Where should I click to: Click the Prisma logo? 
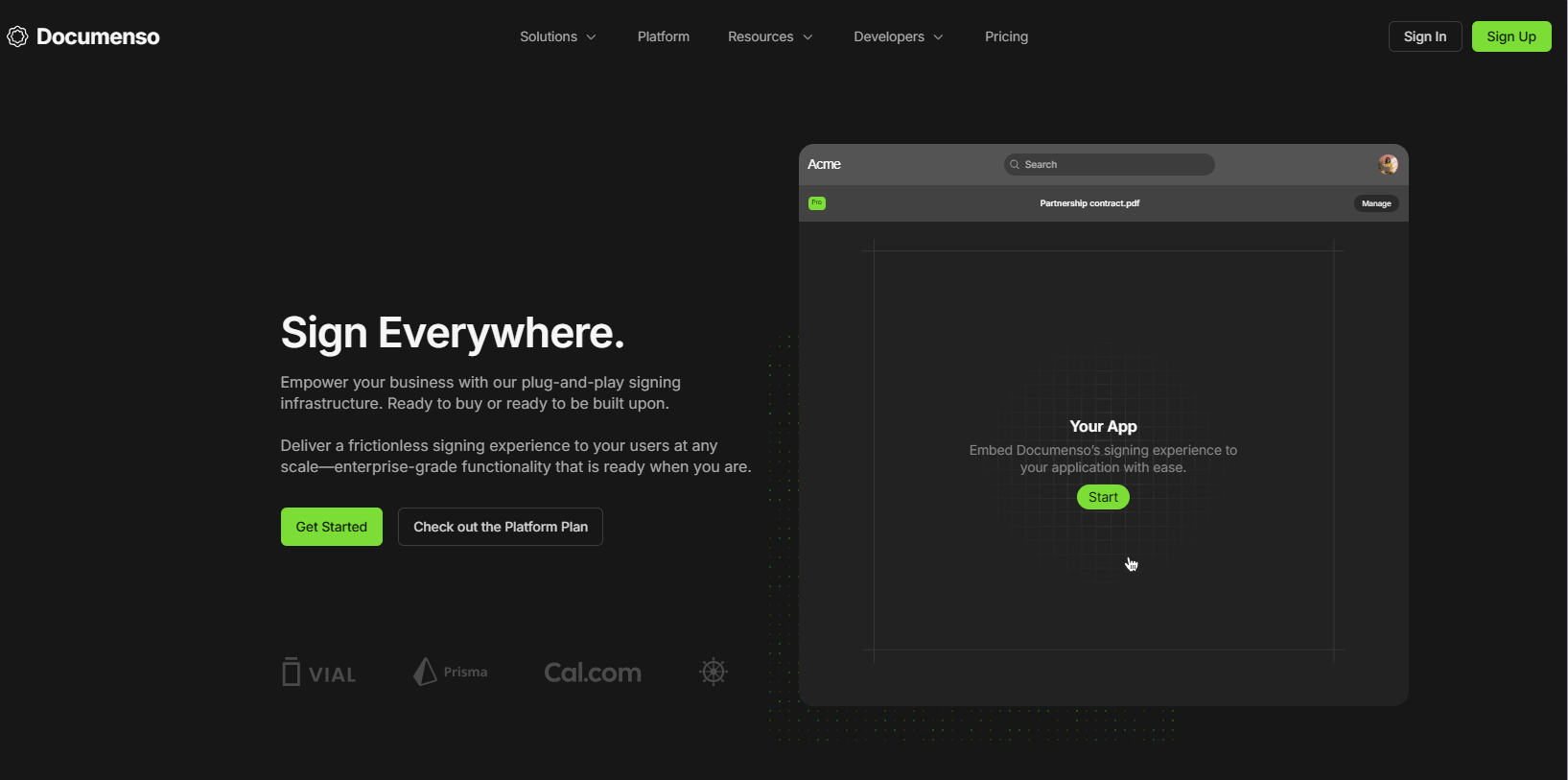451,672
